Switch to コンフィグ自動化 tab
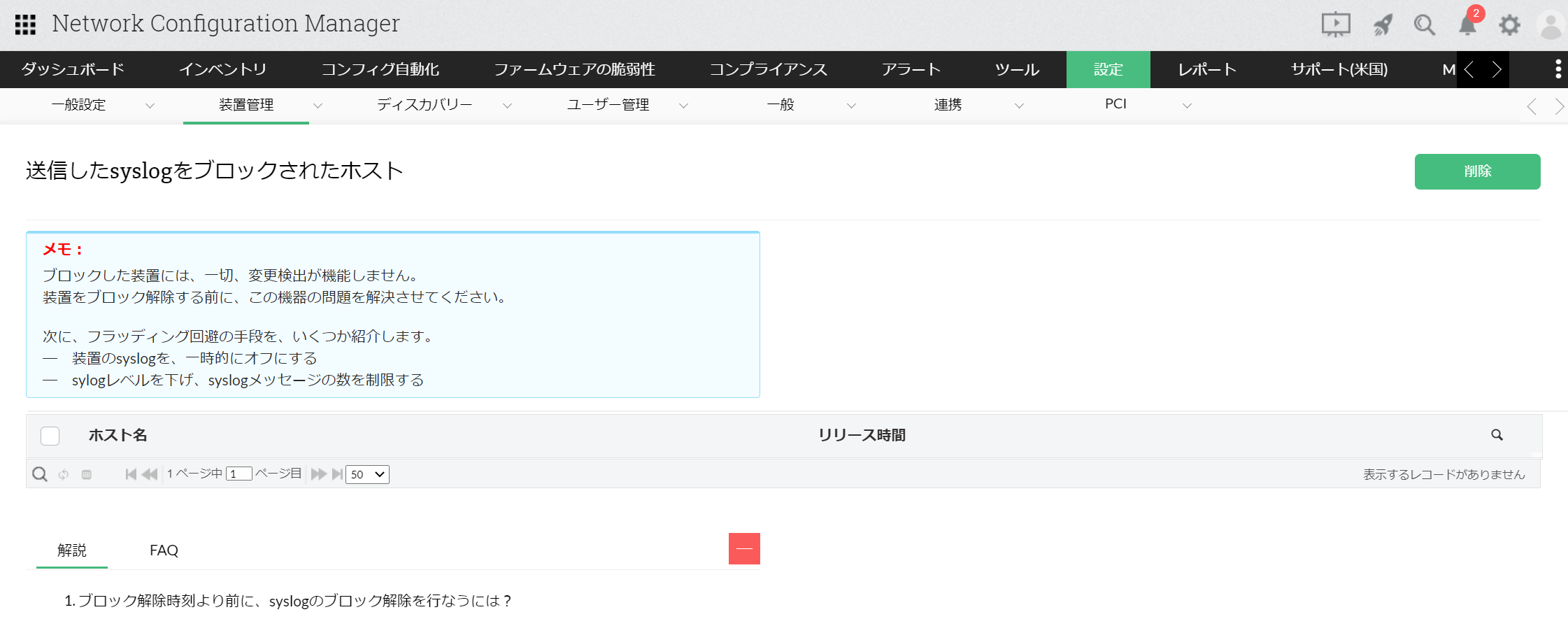This screenshot has height=619, width=1568. pos(380,69)
